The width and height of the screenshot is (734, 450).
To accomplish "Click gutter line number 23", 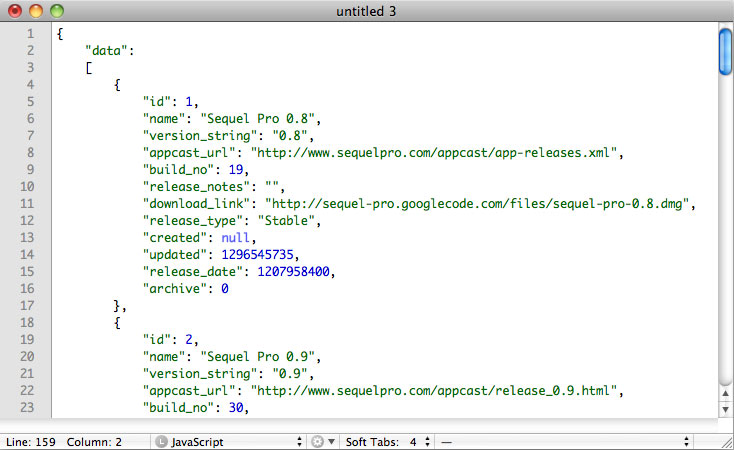I will point(27,407).
